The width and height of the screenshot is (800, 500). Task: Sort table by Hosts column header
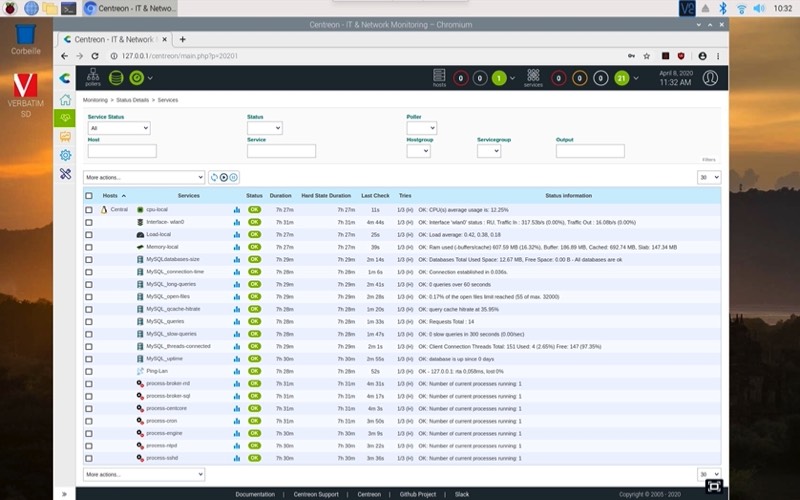(110, 196)
